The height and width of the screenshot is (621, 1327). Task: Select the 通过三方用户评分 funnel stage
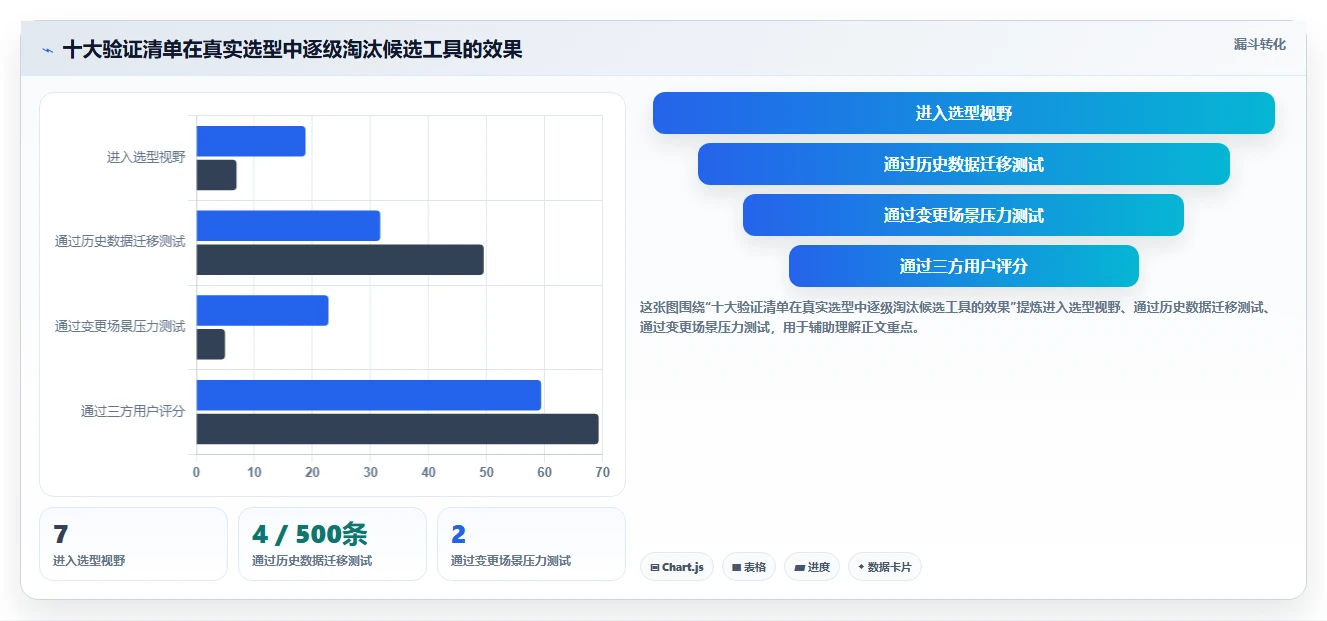click(x=963, y=266)
